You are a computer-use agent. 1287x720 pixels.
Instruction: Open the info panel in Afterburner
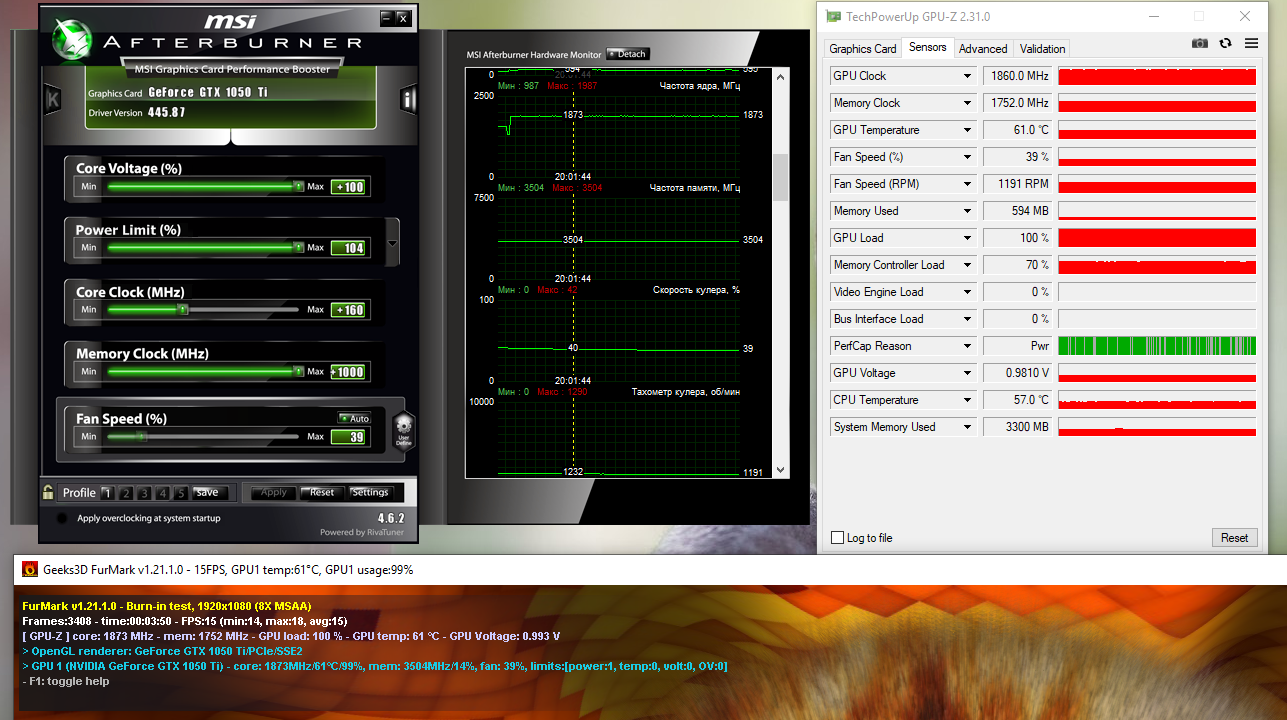click(408, 99)
